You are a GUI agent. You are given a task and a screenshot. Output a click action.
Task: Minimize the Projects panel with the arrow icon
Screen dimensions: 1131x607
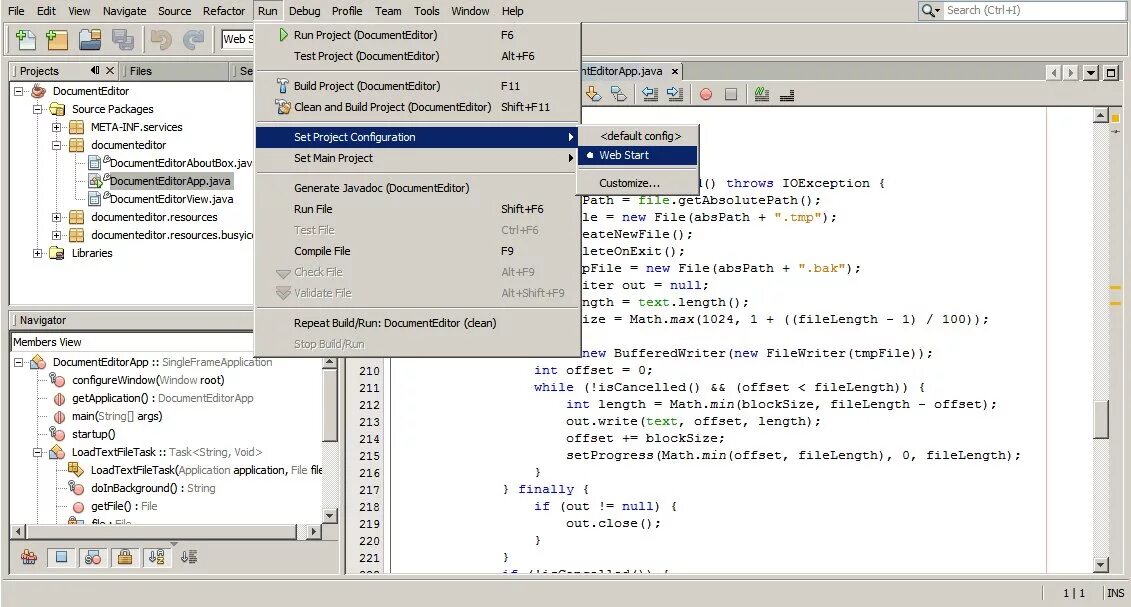click(x=94, y=71)
